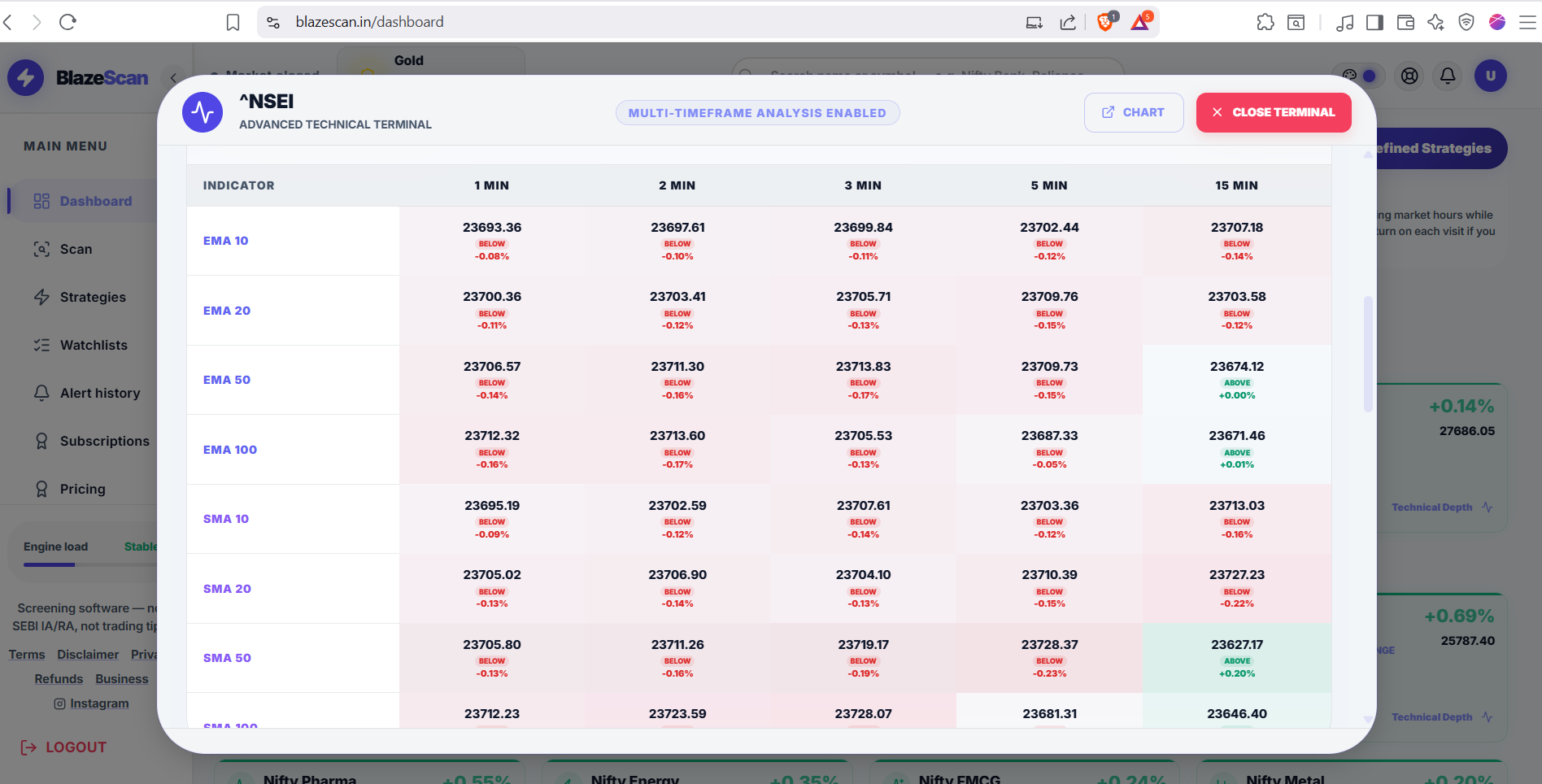Image resolution: width=1542 pixels, height=784 pixels.
Task: Select the EMA 50 indicator row label
Action: [x=227, y=380]
